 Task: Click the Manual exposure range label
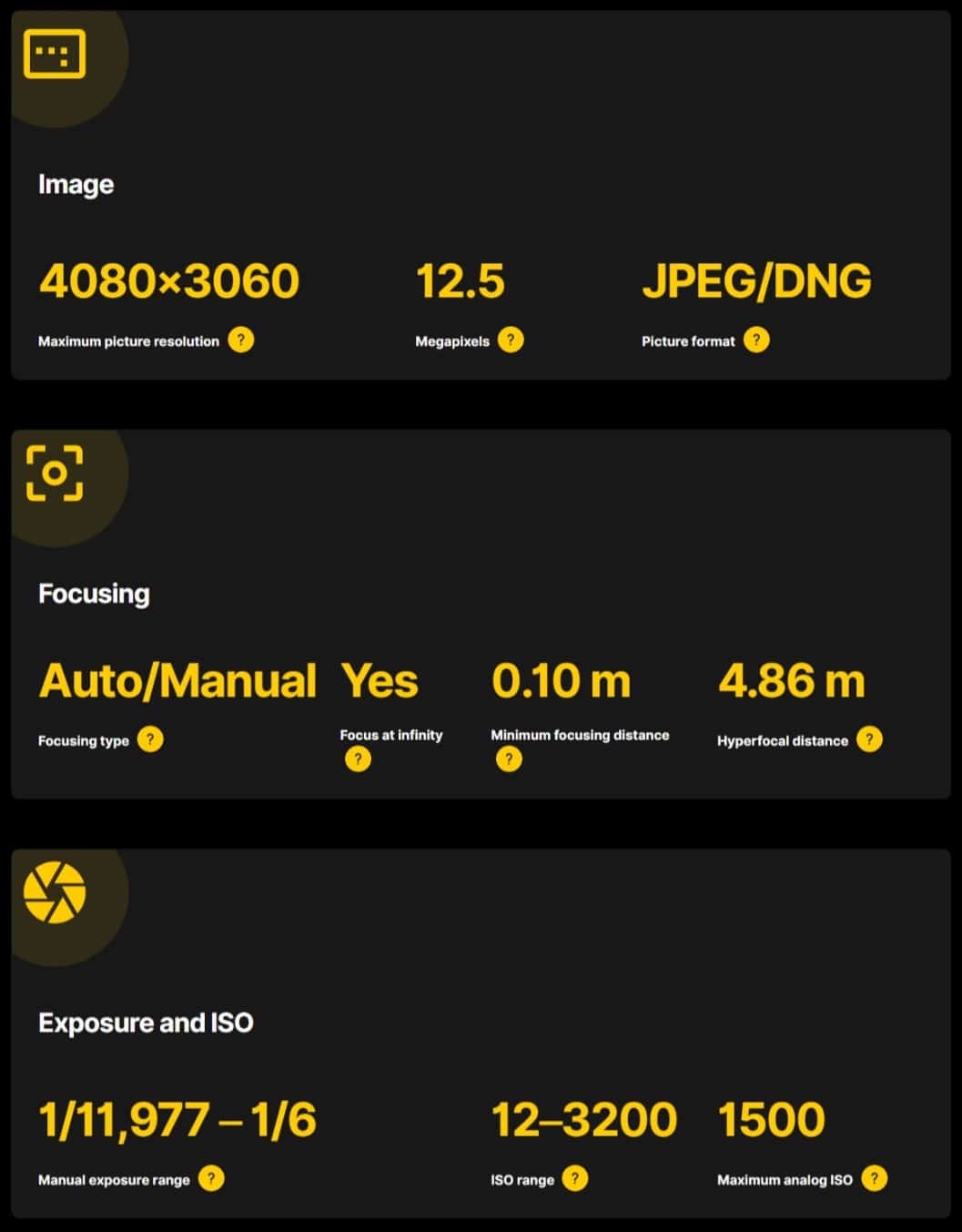[114, 1180]
